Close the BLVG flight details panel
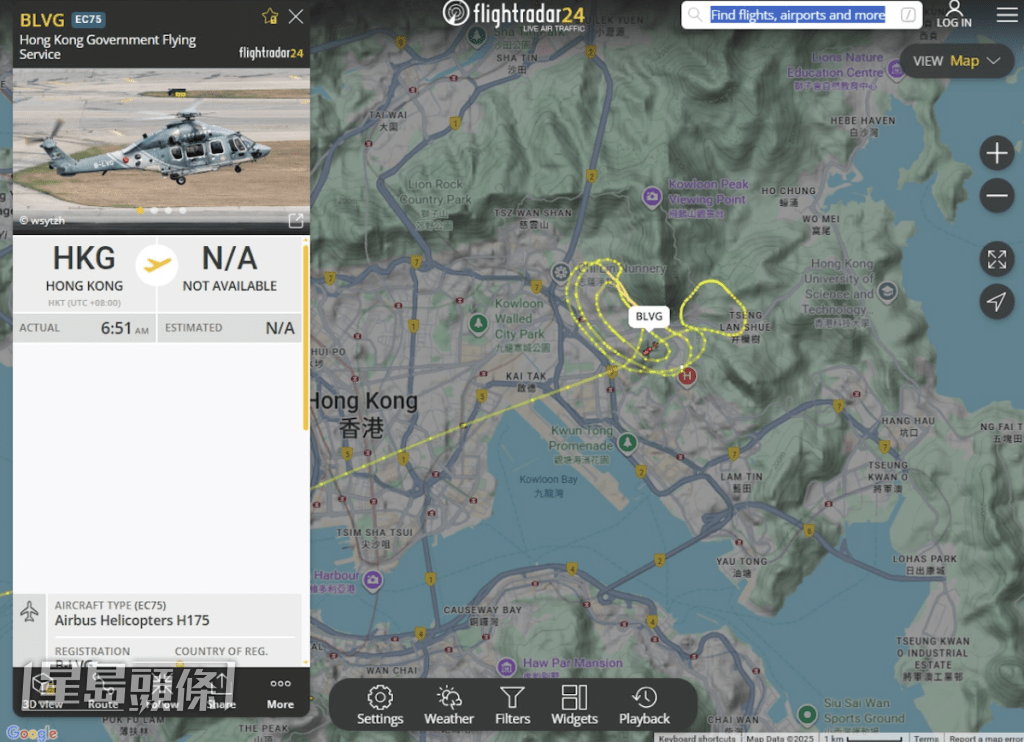The width and height of the screenshot is (1024, 742). pos(296,16)
